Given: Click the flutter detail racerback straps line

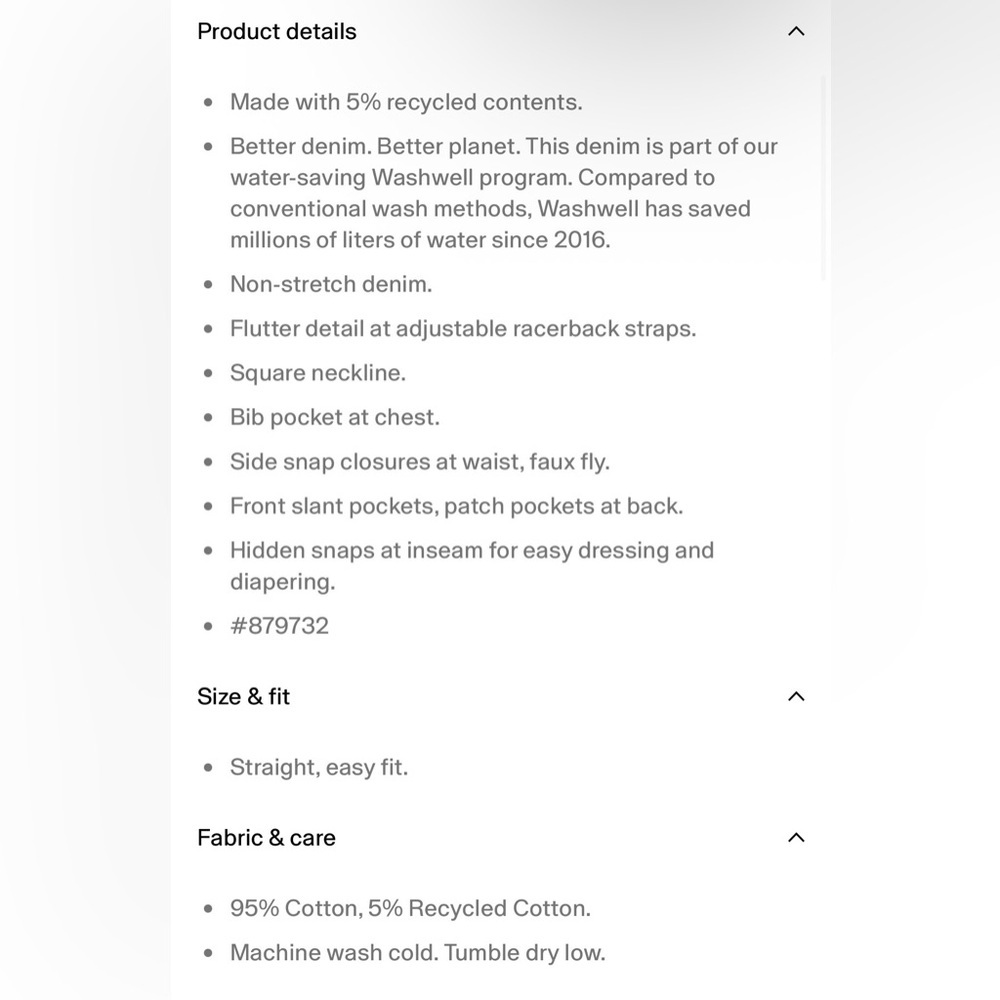Looking at the screenshot, I should [x=463, y=328].
